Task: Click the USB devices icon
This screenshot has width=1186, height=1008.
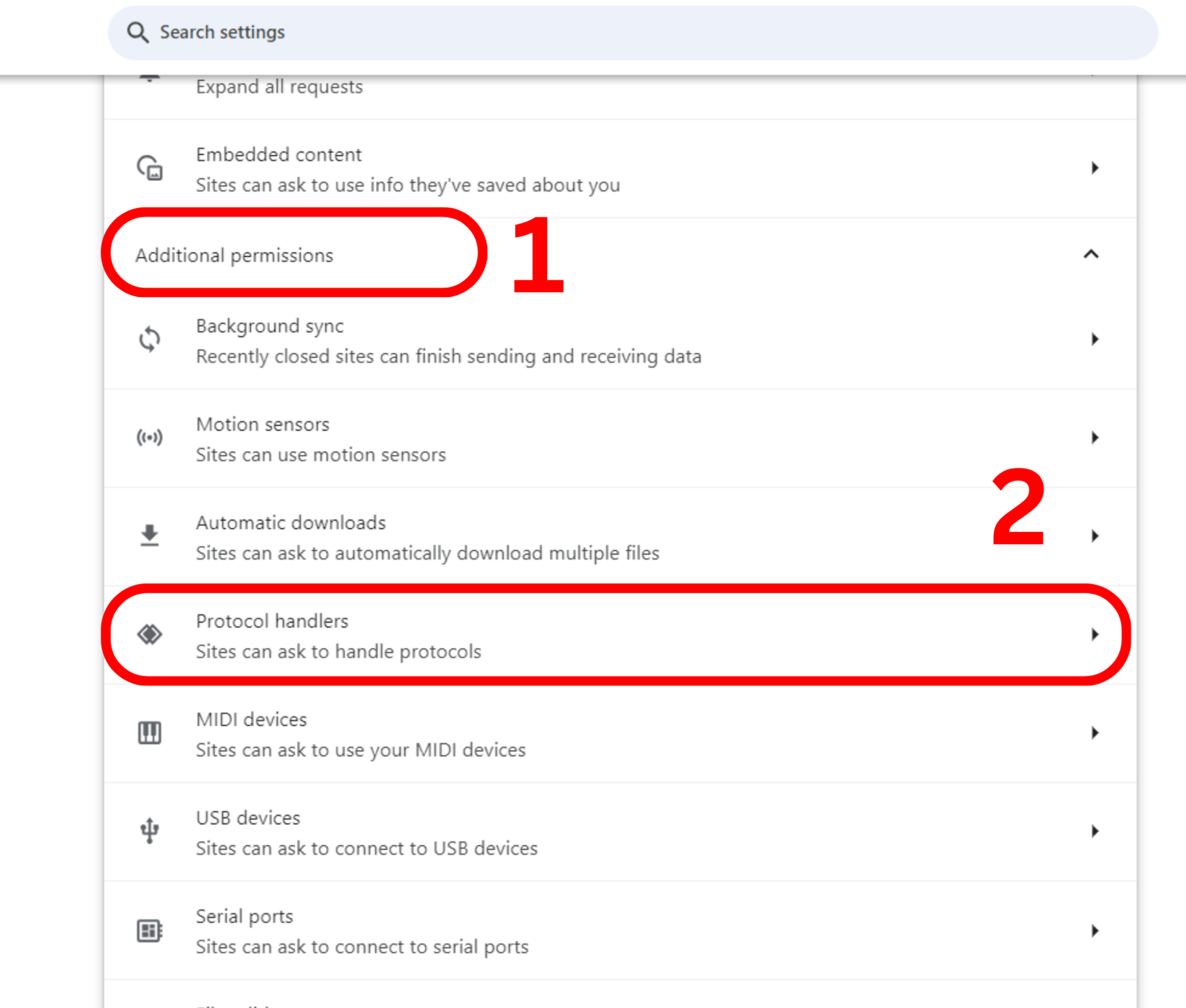Action: pyautogui.click(x=149, y=831)
